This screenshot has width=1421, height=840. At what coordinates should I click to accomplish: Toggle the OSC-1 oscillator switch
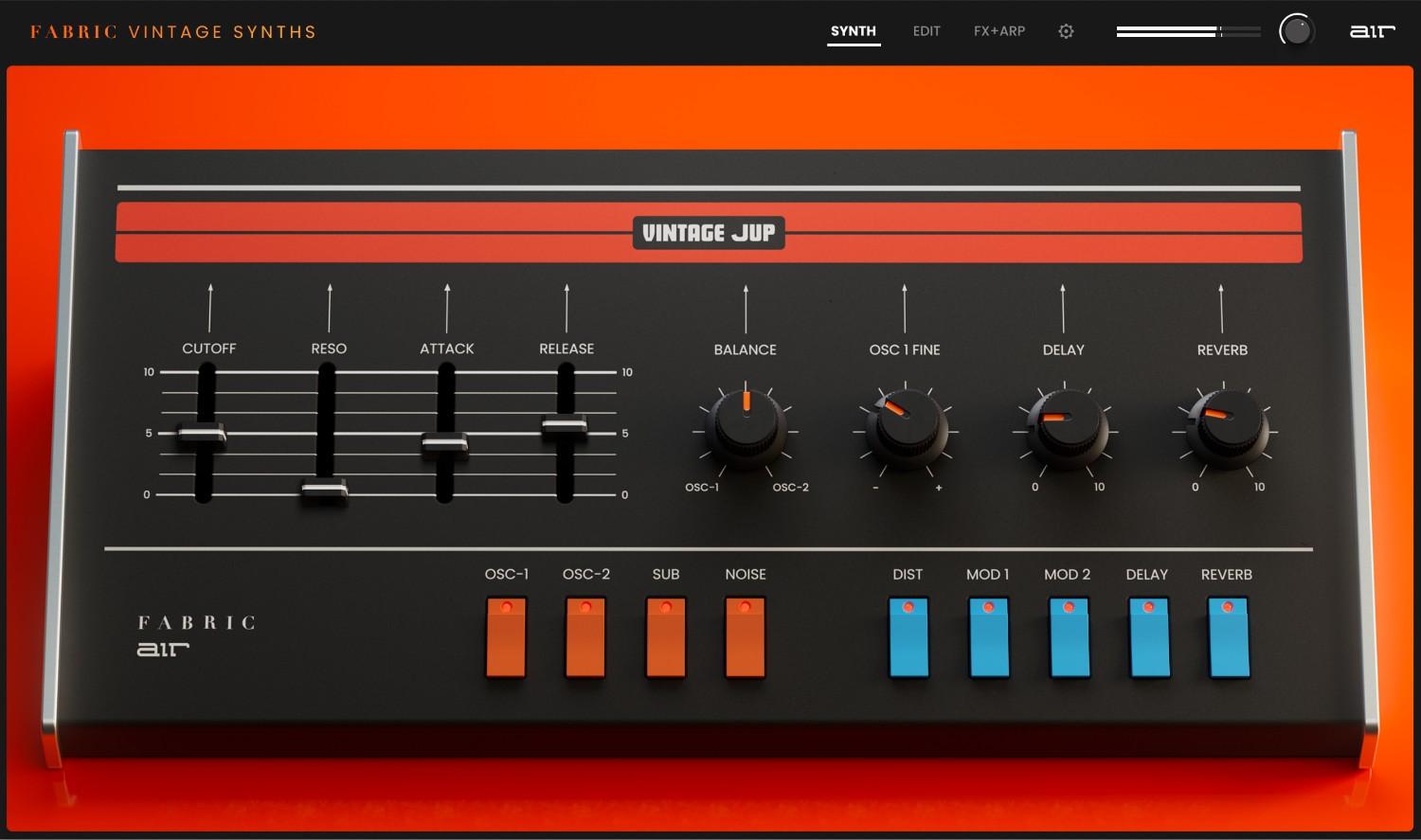(506, 636)
